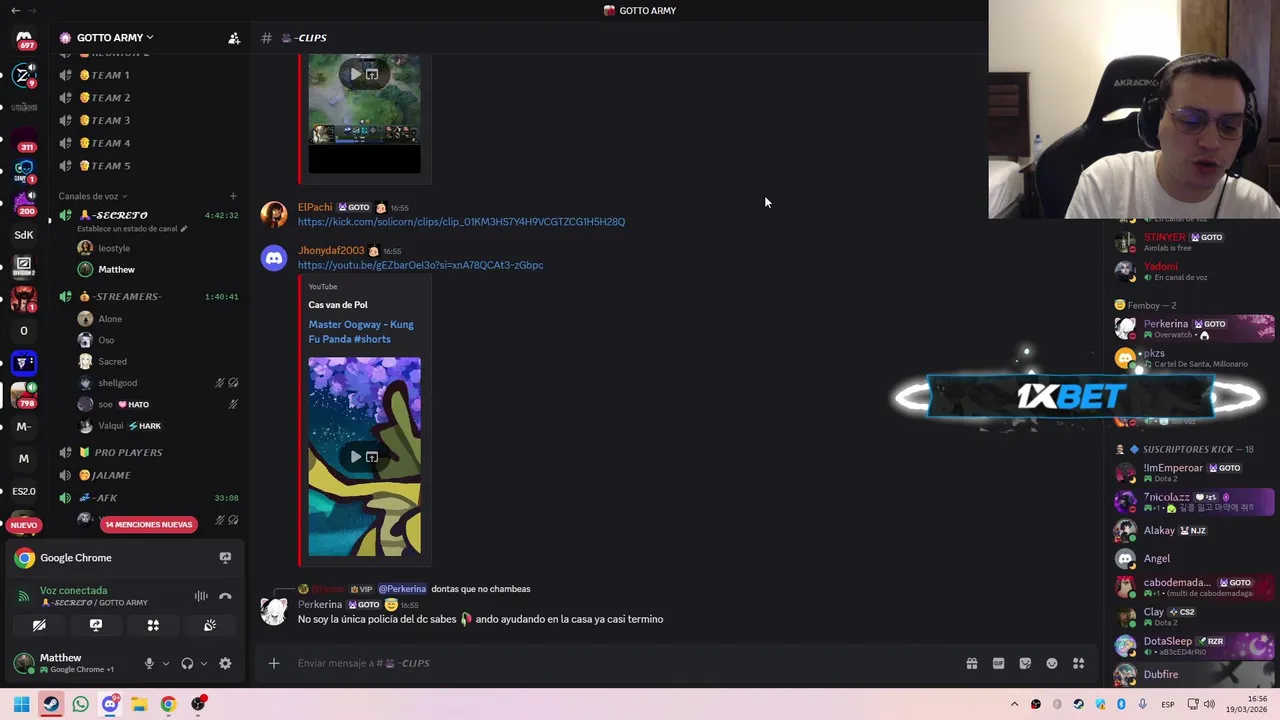Open the GIF picker
The height and width of the screenshot is (720, 1280).
(998, 663)
